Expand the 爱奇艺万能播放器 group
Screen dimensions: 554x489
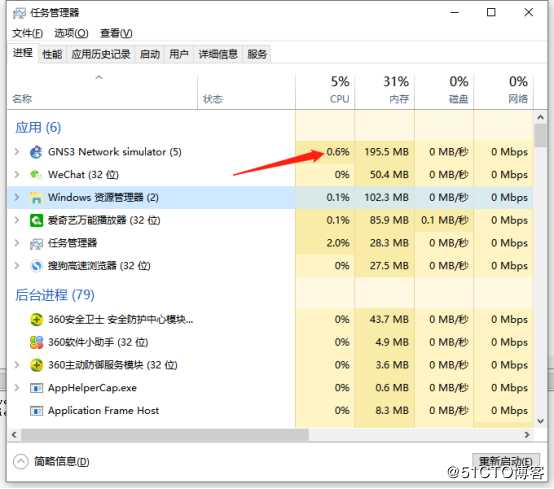[17, 220]
